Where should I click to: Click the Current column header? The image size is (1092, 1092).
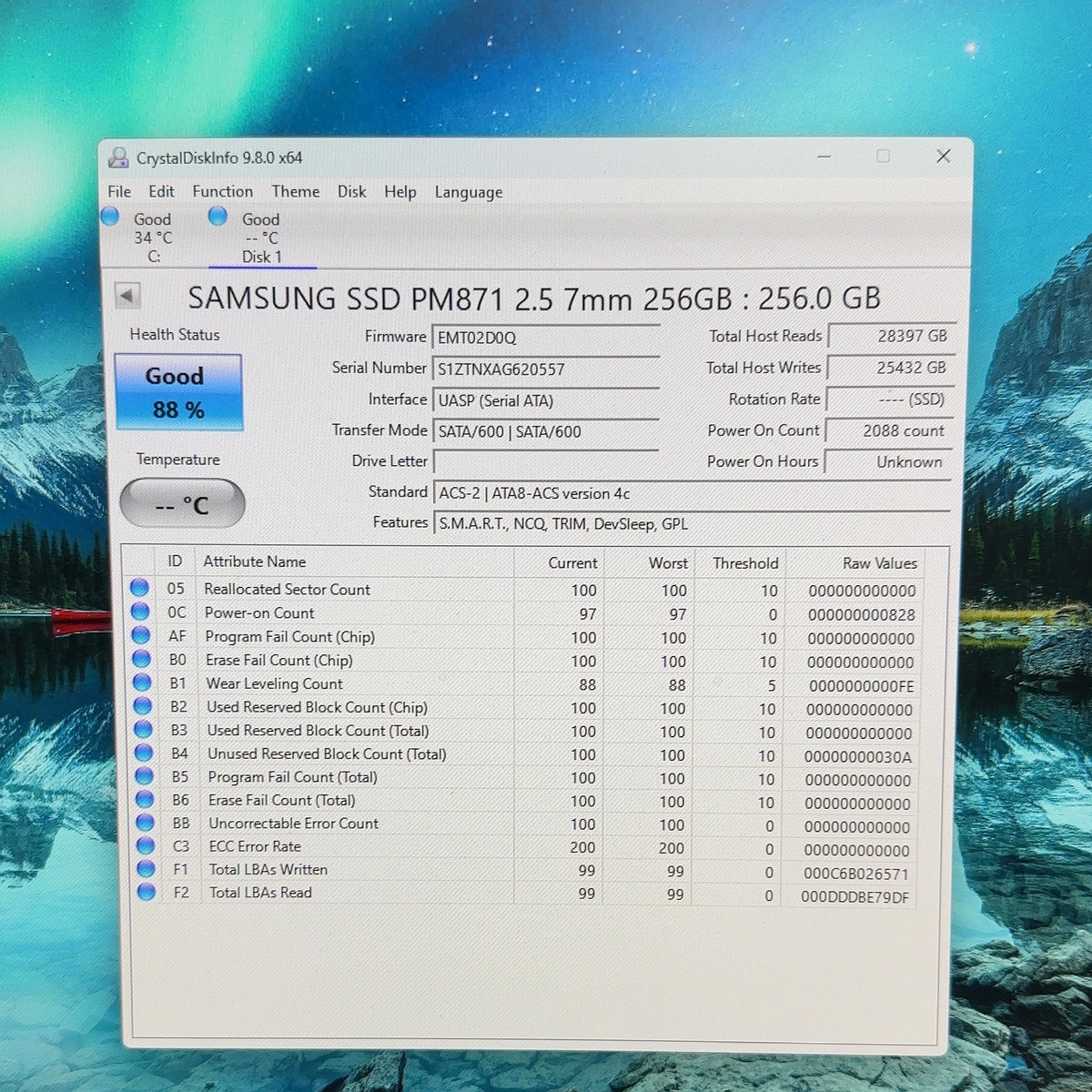pos(560,562)
